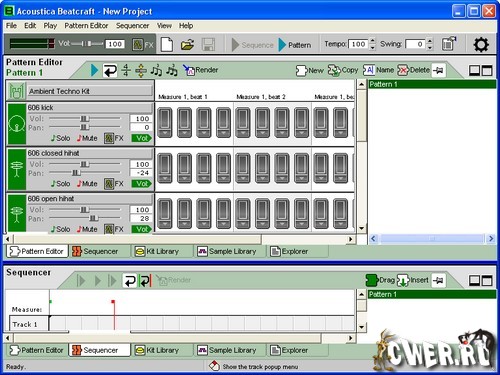Expand the Vol button on 606 open hihat
500x375 pixels.
(x=142, y=229)
